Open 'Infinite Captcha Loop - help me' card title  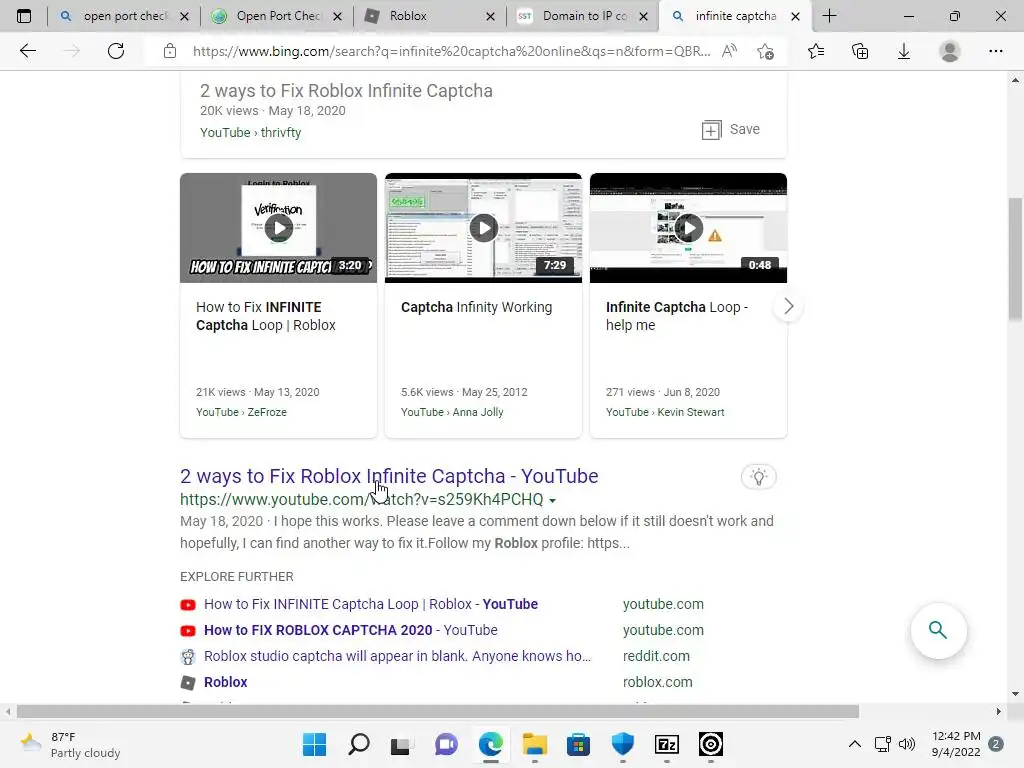[x=677, y=316]
